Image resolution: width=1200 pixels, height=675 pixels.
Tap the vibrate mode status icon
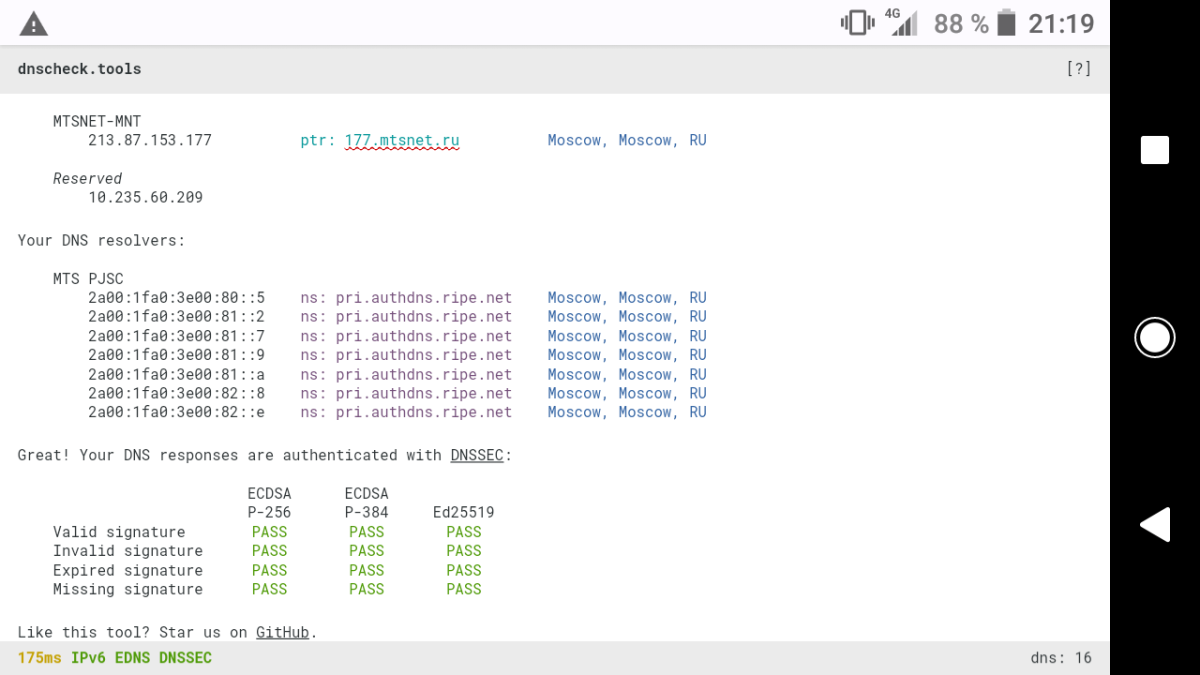(x=857, y=23)
